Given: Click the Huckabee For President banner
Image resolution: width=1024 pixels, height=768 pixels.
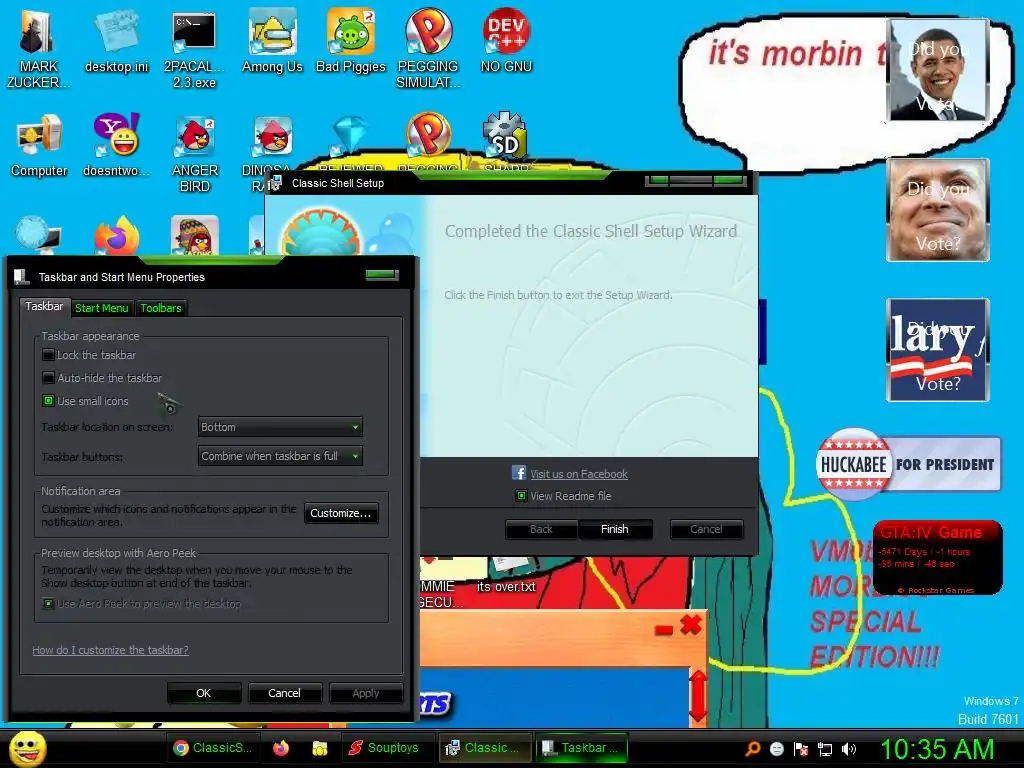Looking at the screenshot, I should 908,464.
